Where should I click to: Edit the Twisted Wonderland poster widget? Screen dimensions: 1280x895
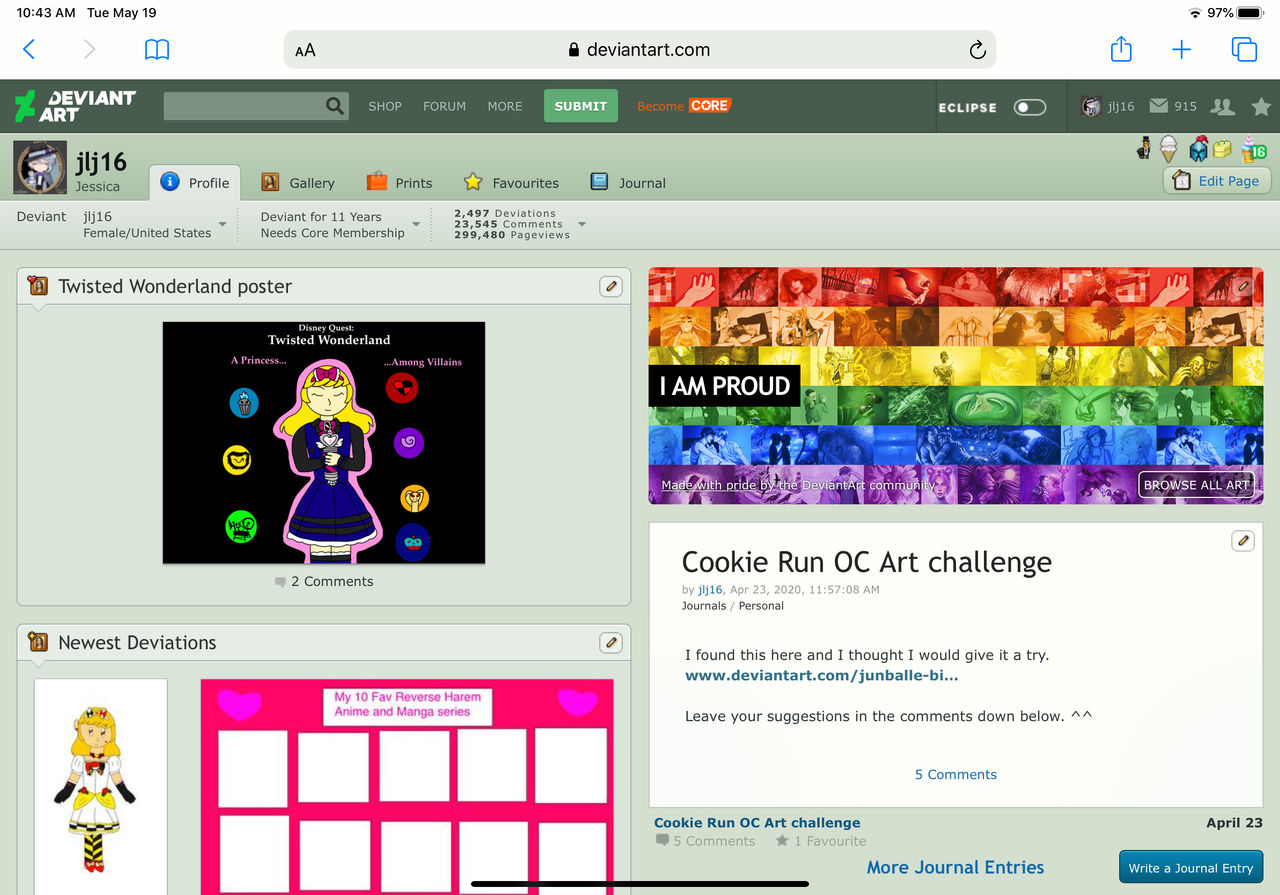[x=611, y=287]
